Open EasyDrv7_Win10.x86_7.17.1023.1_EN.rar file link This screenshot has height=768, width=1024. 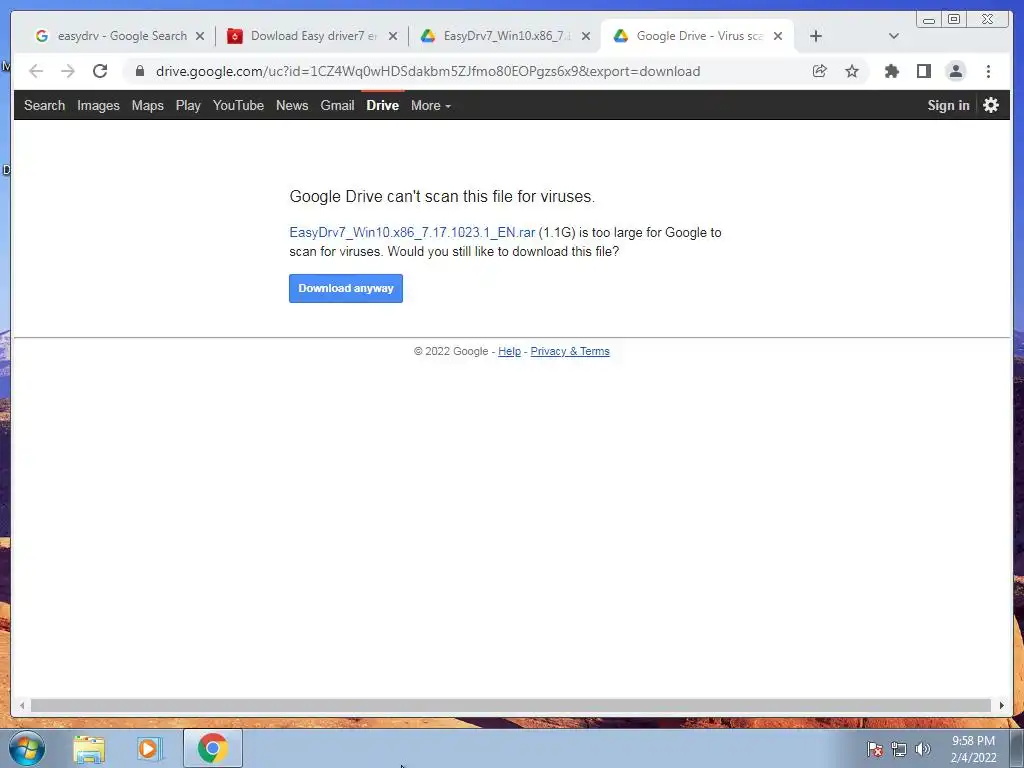tap(412, 232)
